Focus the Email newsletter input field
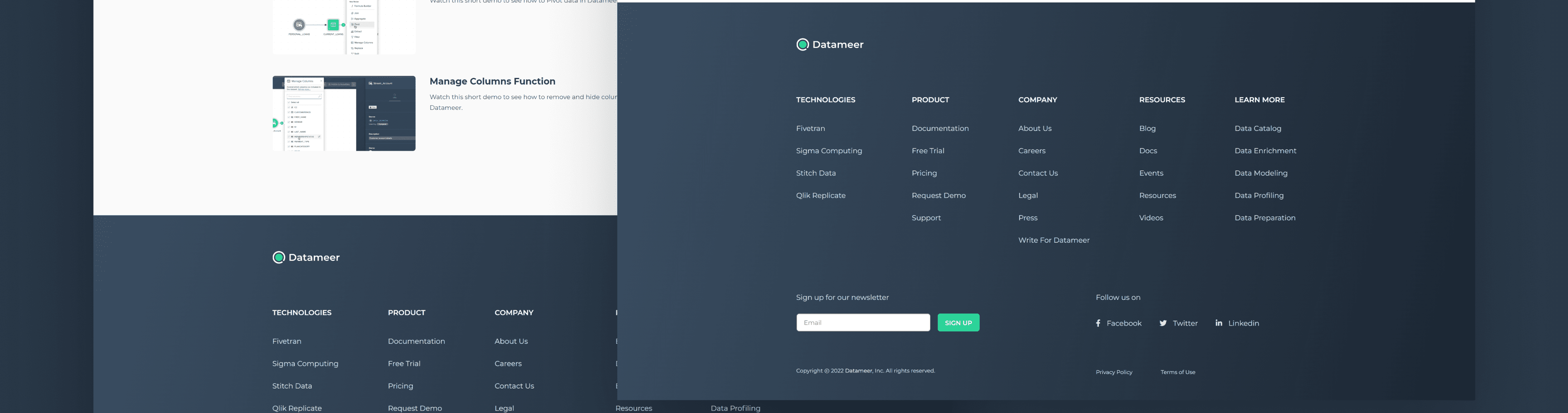The width and height of the screenshot is (1568, 413). point(862,323)
